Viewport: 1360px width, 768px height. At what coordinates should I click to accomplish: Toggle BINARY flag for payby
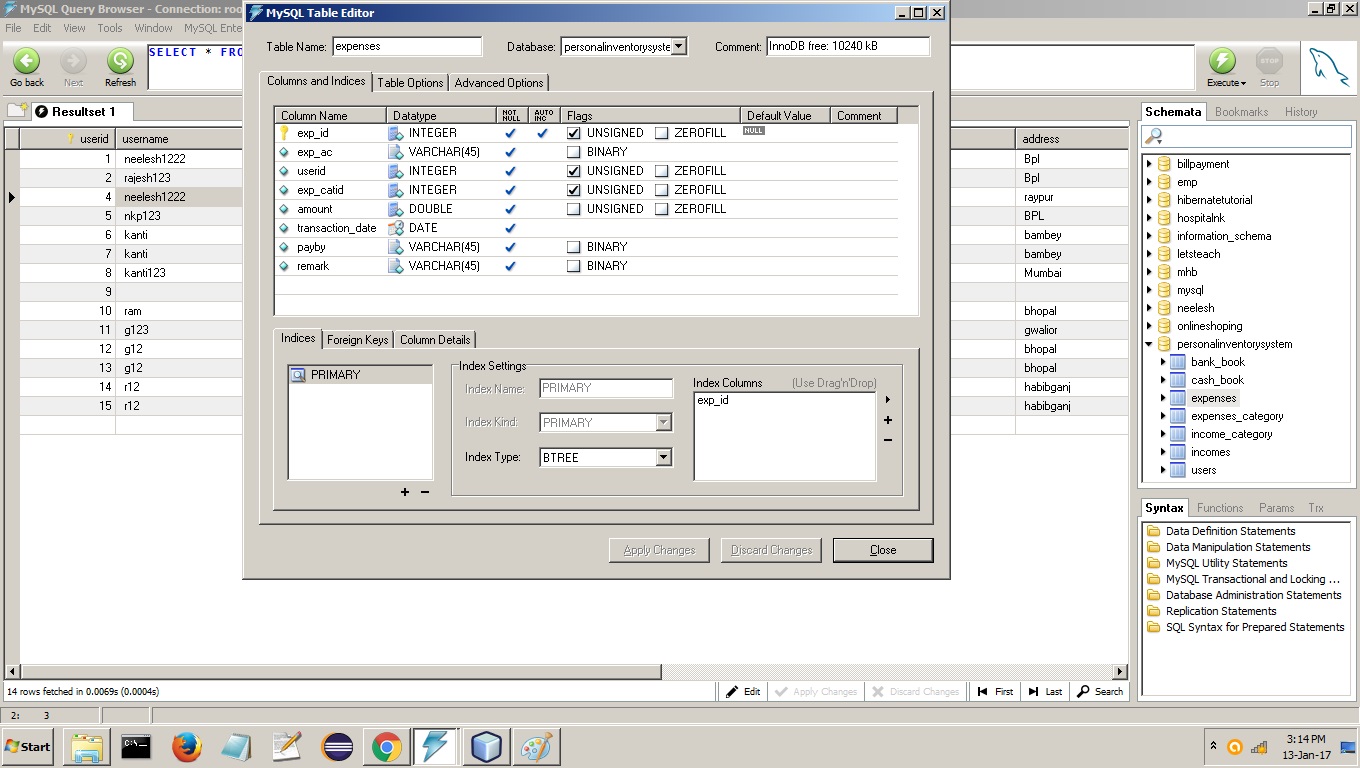click(574, 247)
